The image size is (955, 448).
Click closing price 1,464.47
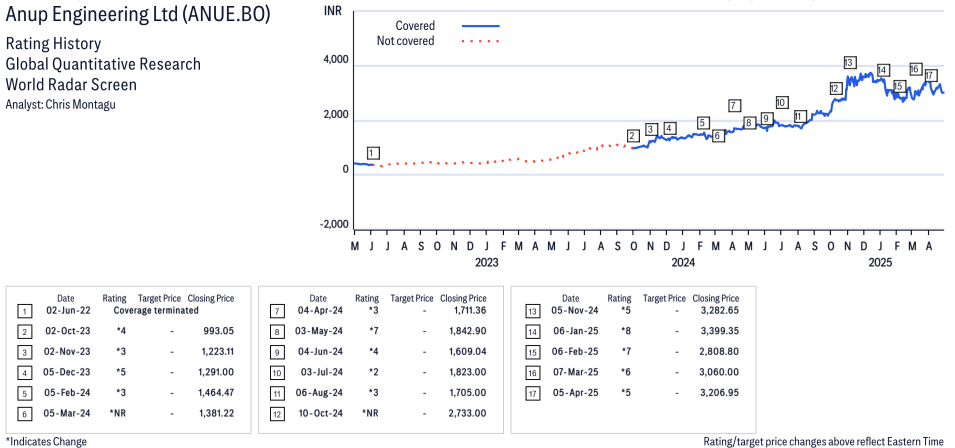coord(216,393)
